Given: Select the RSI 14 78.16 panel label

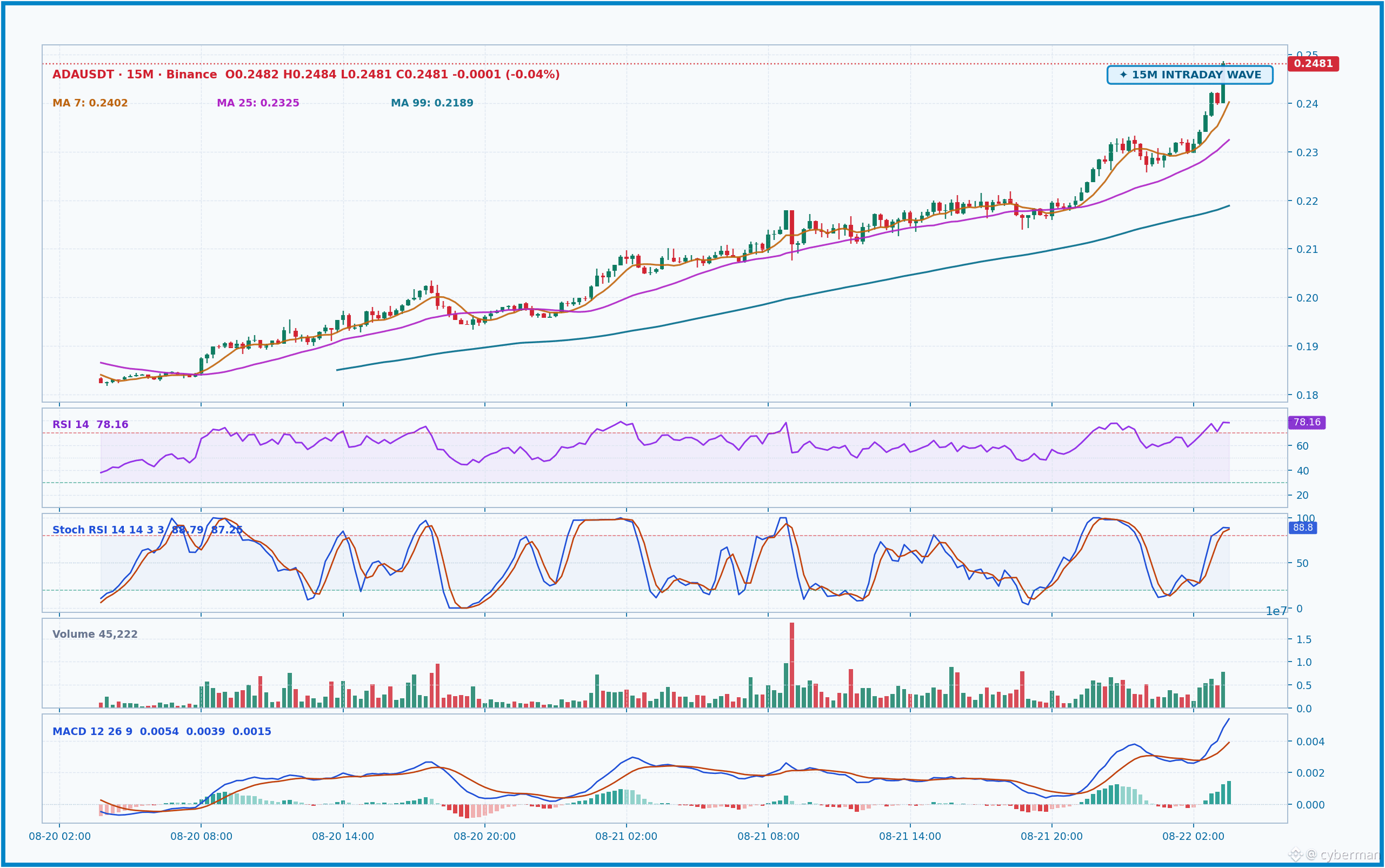Looking at the screenshot, I should (90, 425).
